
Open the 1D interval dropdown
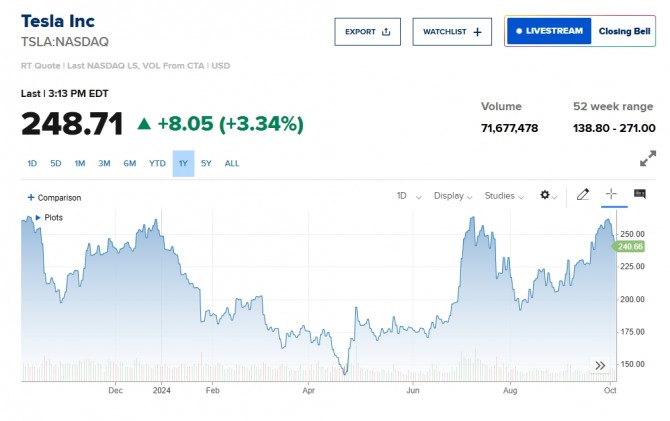click(x=408, y=196)
